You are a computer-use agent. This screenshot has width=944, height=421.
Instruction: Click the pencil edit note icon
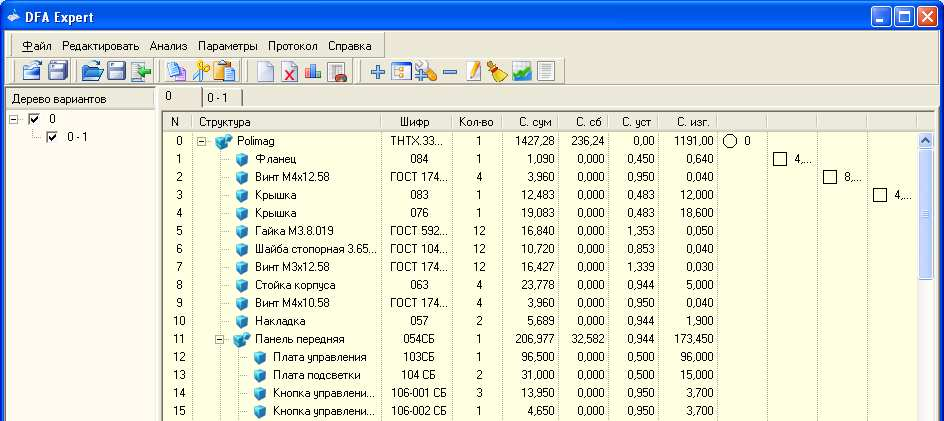[474, 72]
